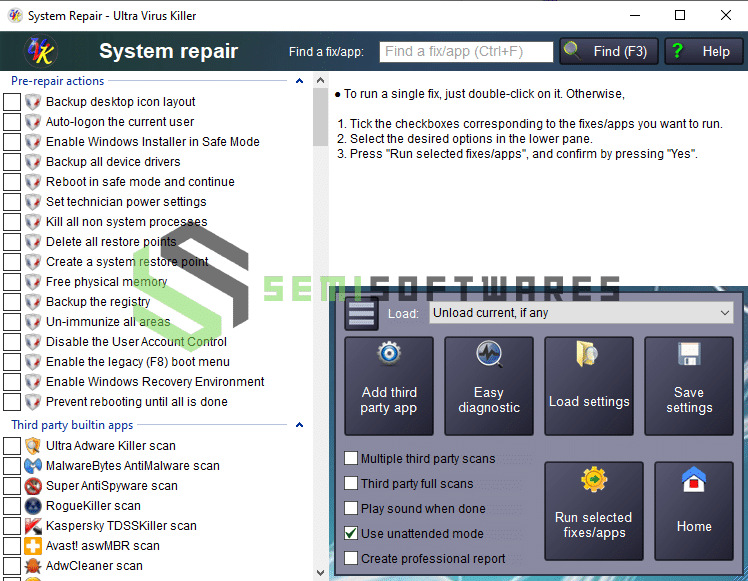Select Set technician power settings entry

click(126, 202)
